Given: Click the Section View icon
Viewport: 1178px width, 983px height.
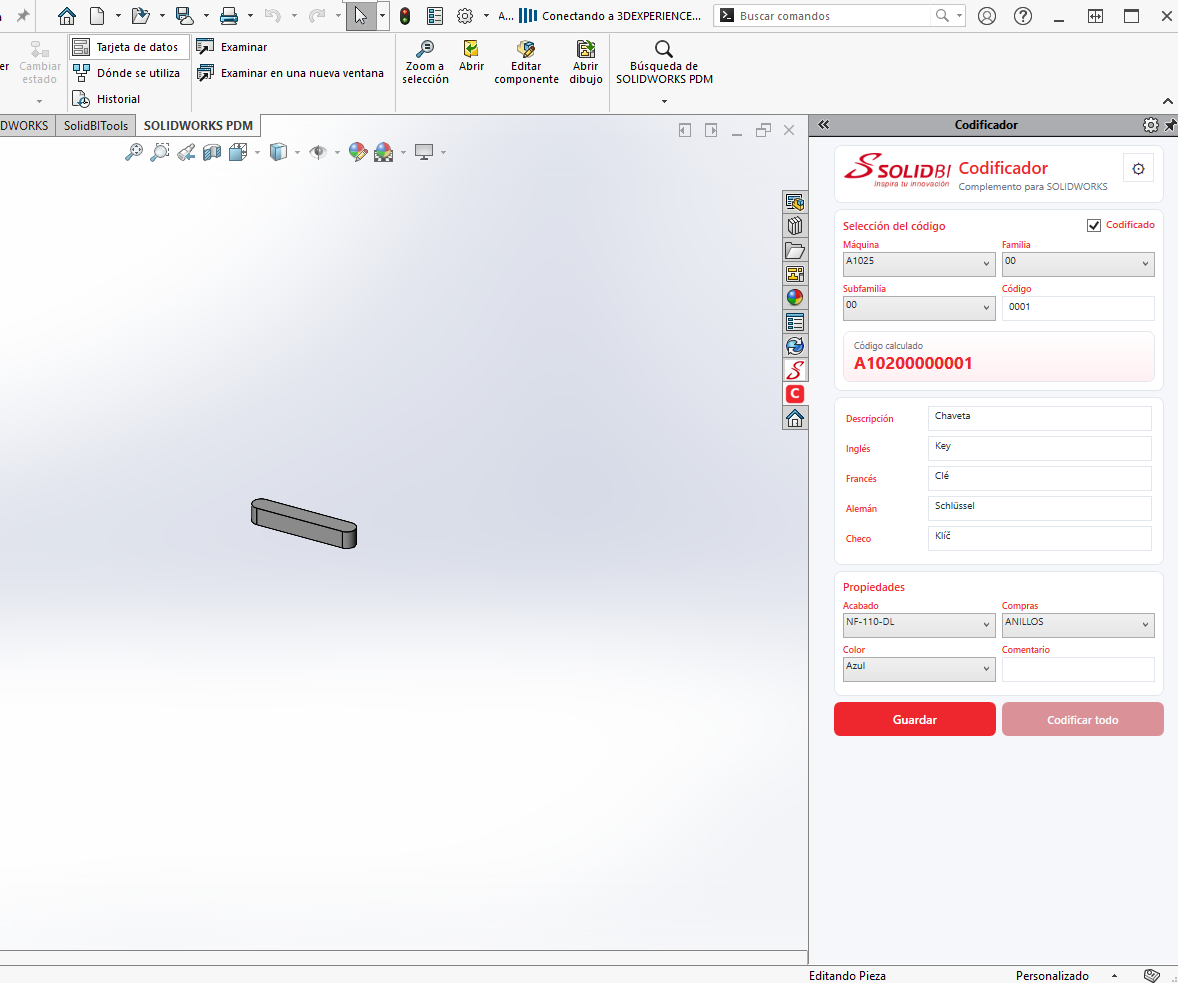Looking at the screenshot, I should (x=212, y=153).
